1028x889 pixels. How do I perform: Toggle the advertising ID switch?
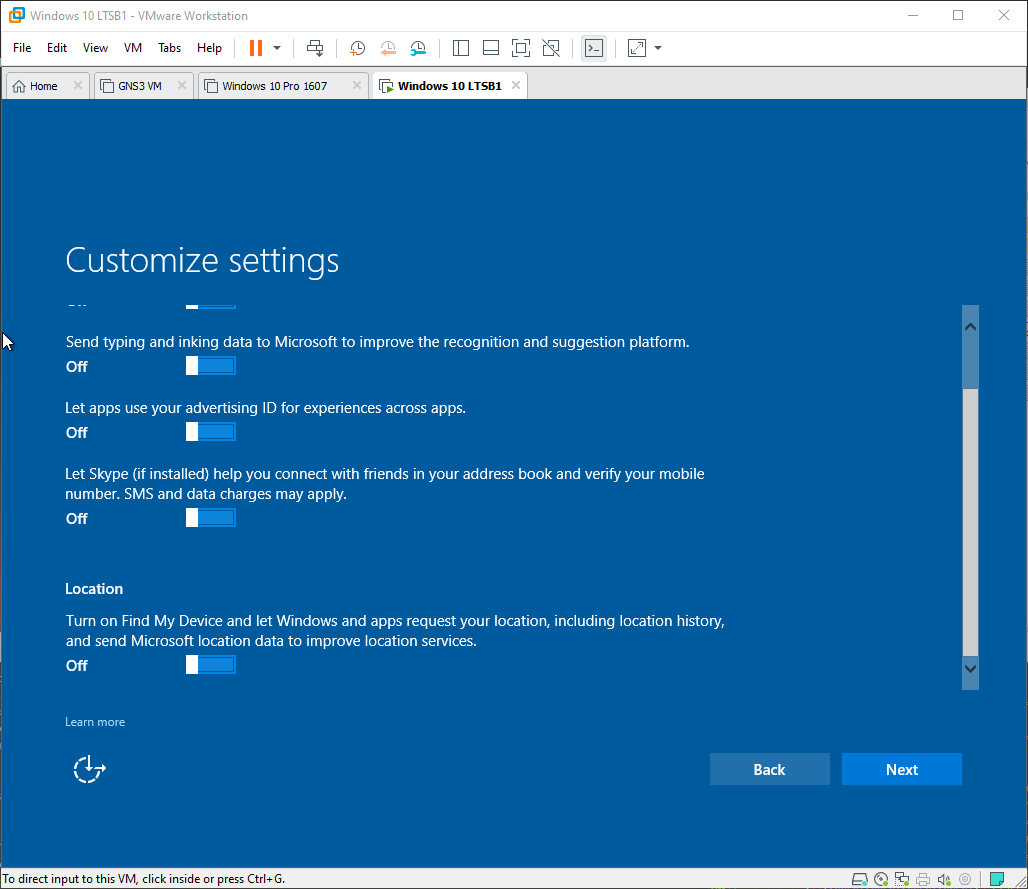pos(210,432)
